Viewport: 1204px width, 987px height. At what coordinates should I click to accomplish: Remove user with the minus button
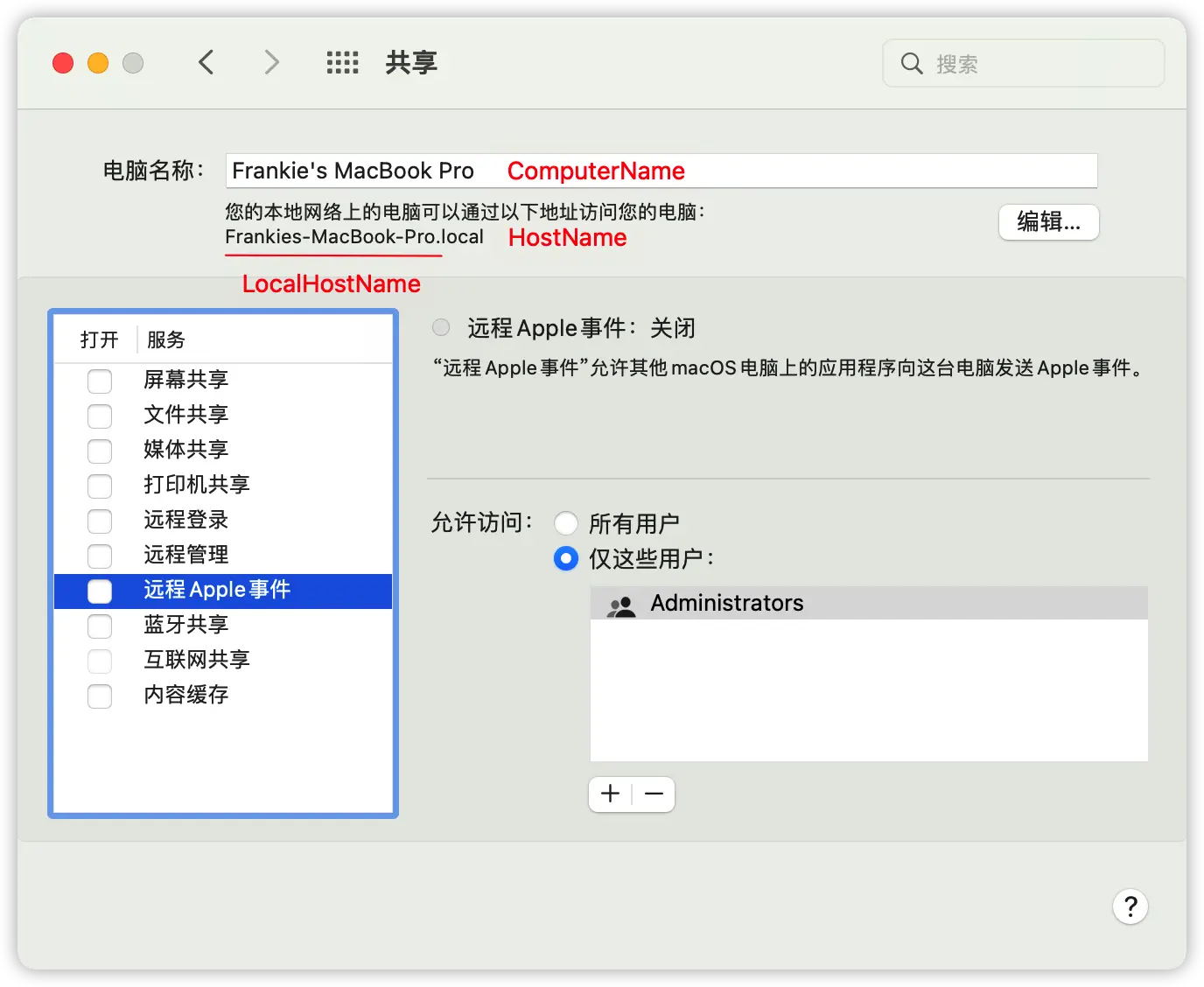click(x=654, y=794)
